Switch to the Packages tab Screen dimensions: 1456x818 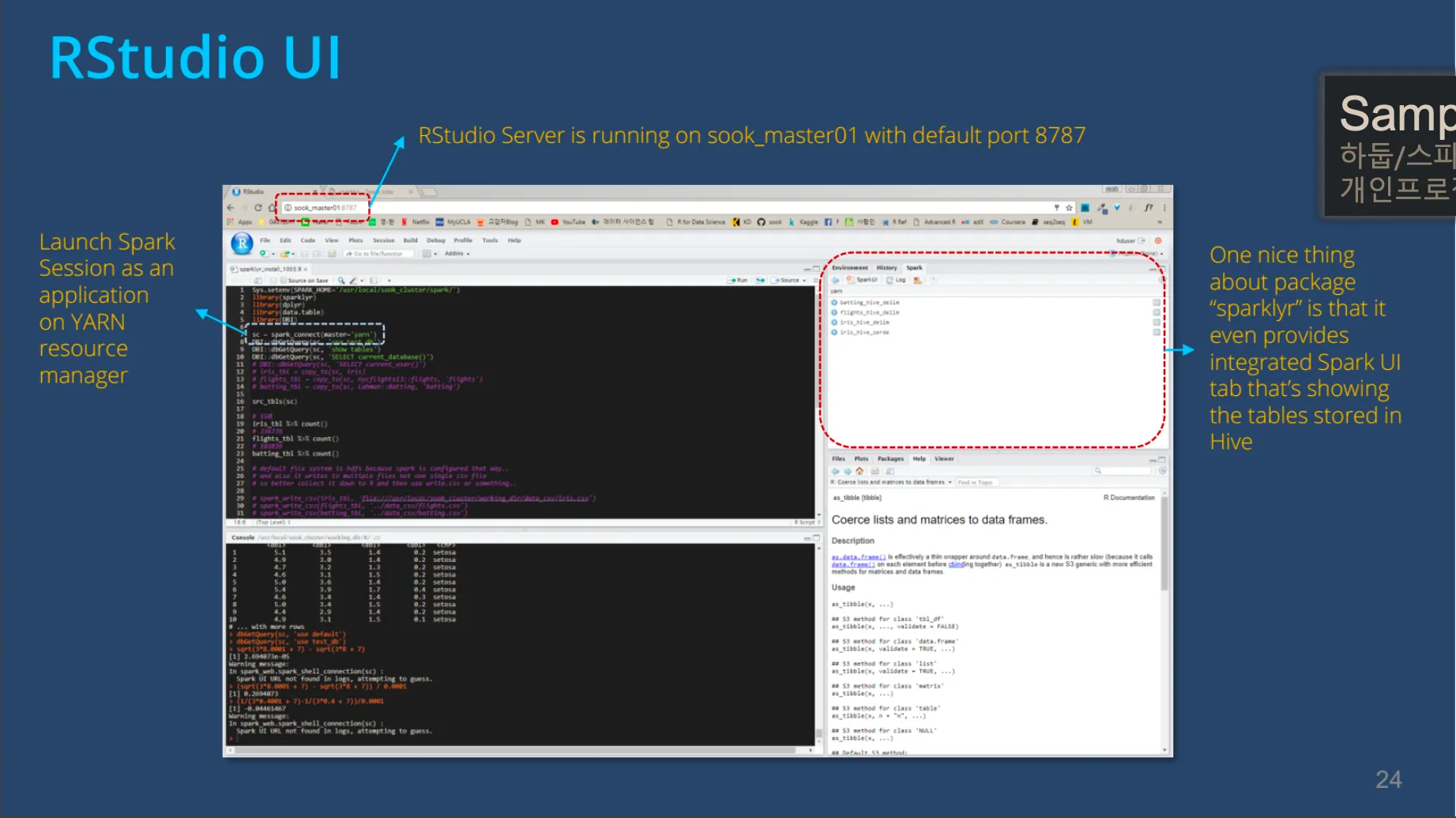[890, 458]
